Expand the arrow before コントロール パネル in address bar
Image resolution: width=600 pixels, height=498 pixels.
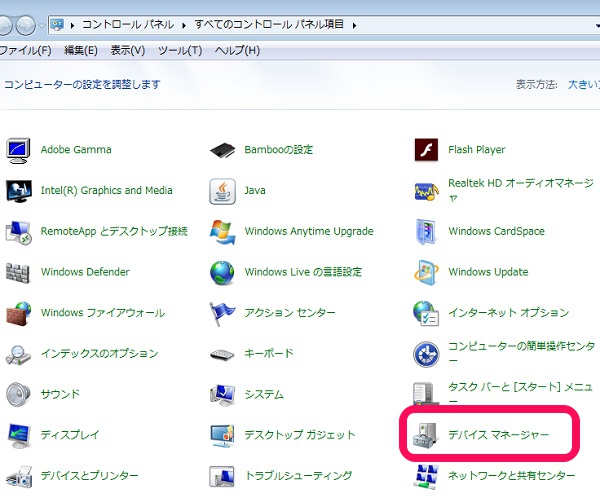[72, 26]
